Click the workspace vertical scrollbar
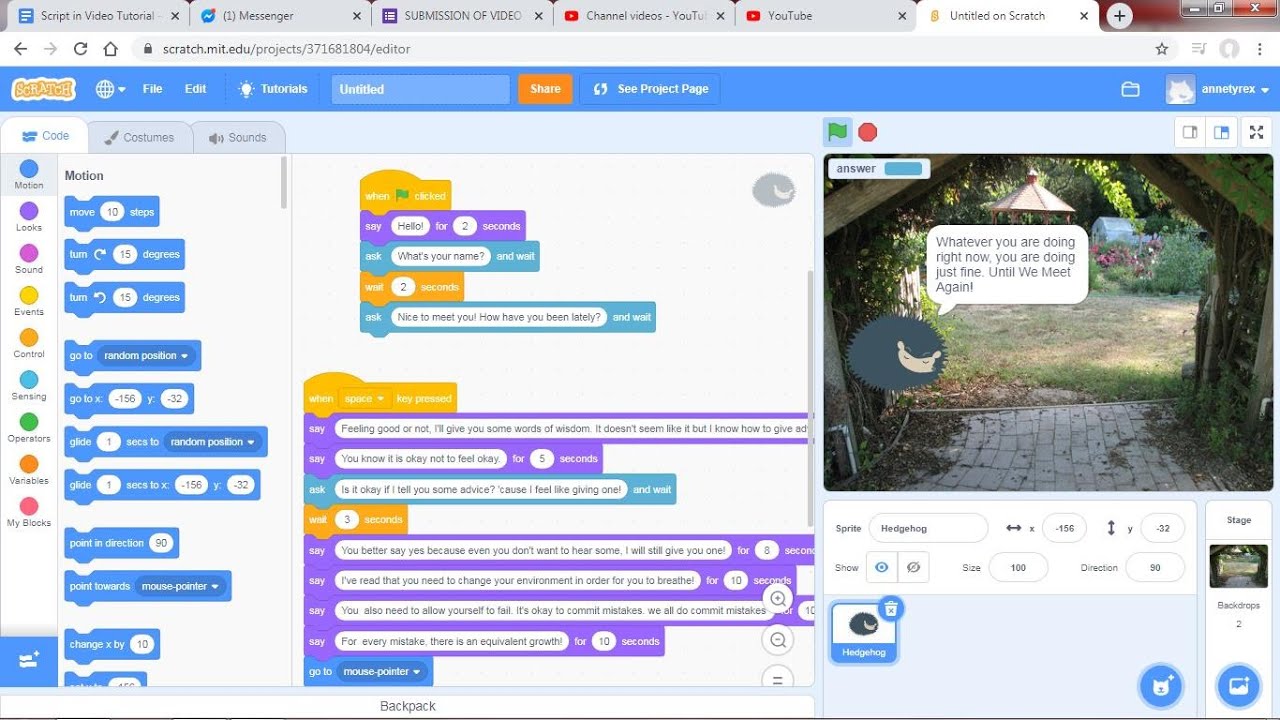This screenshot has width=1280, height=720. 810,398
